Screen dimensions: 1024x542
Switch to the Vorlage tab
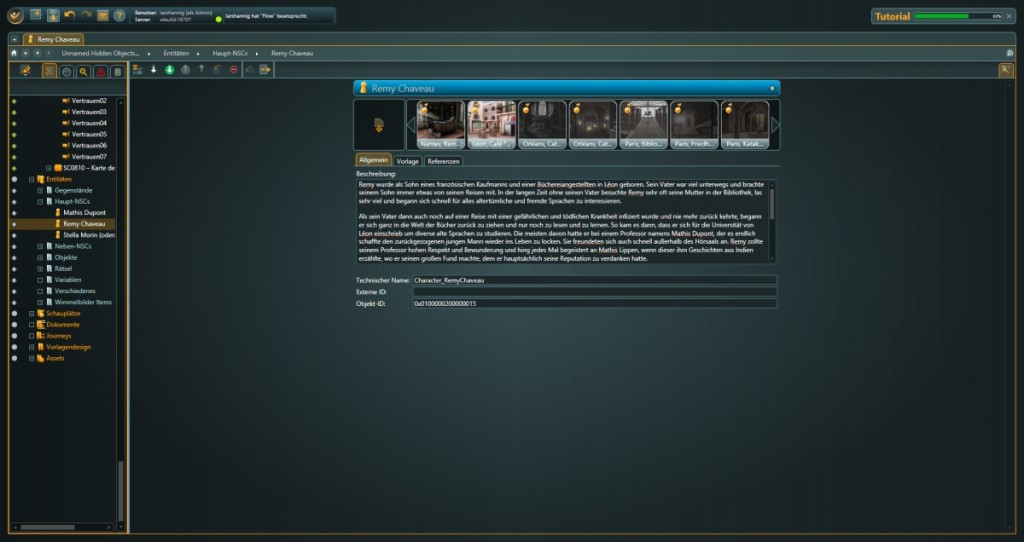coord(407,160)
